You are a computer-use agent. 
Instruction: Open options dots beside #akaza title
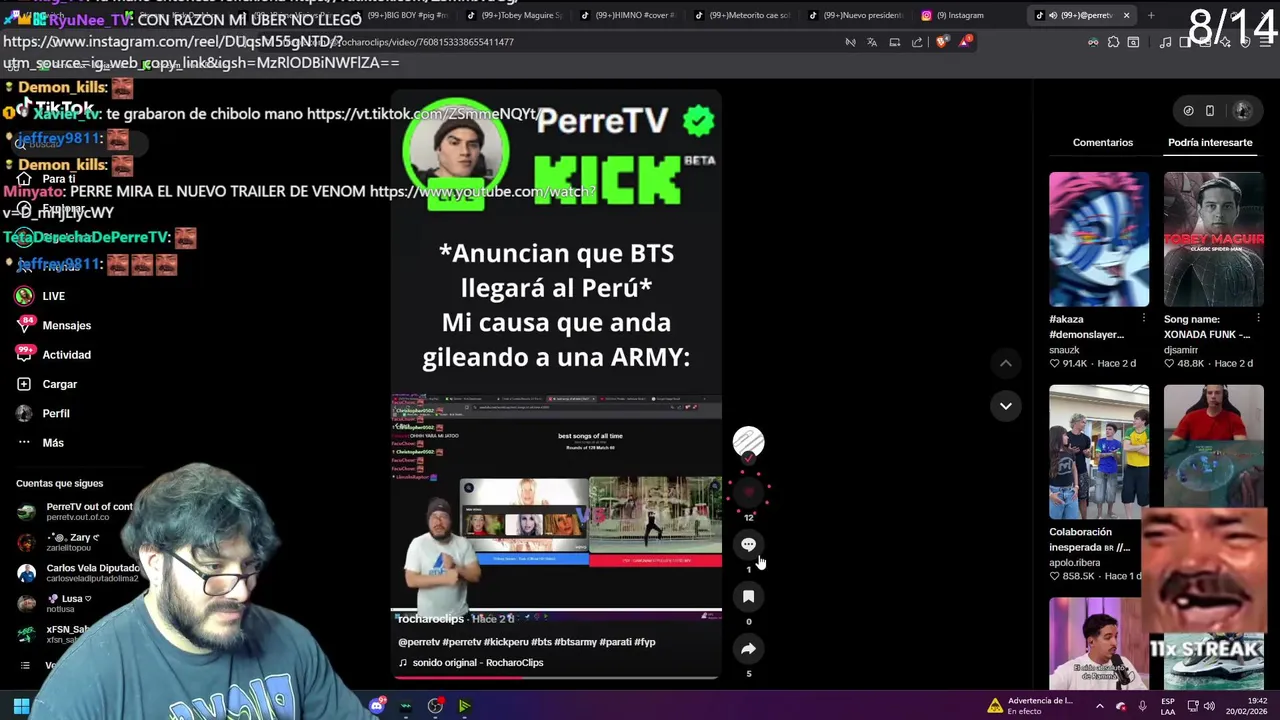point(1144,319)
